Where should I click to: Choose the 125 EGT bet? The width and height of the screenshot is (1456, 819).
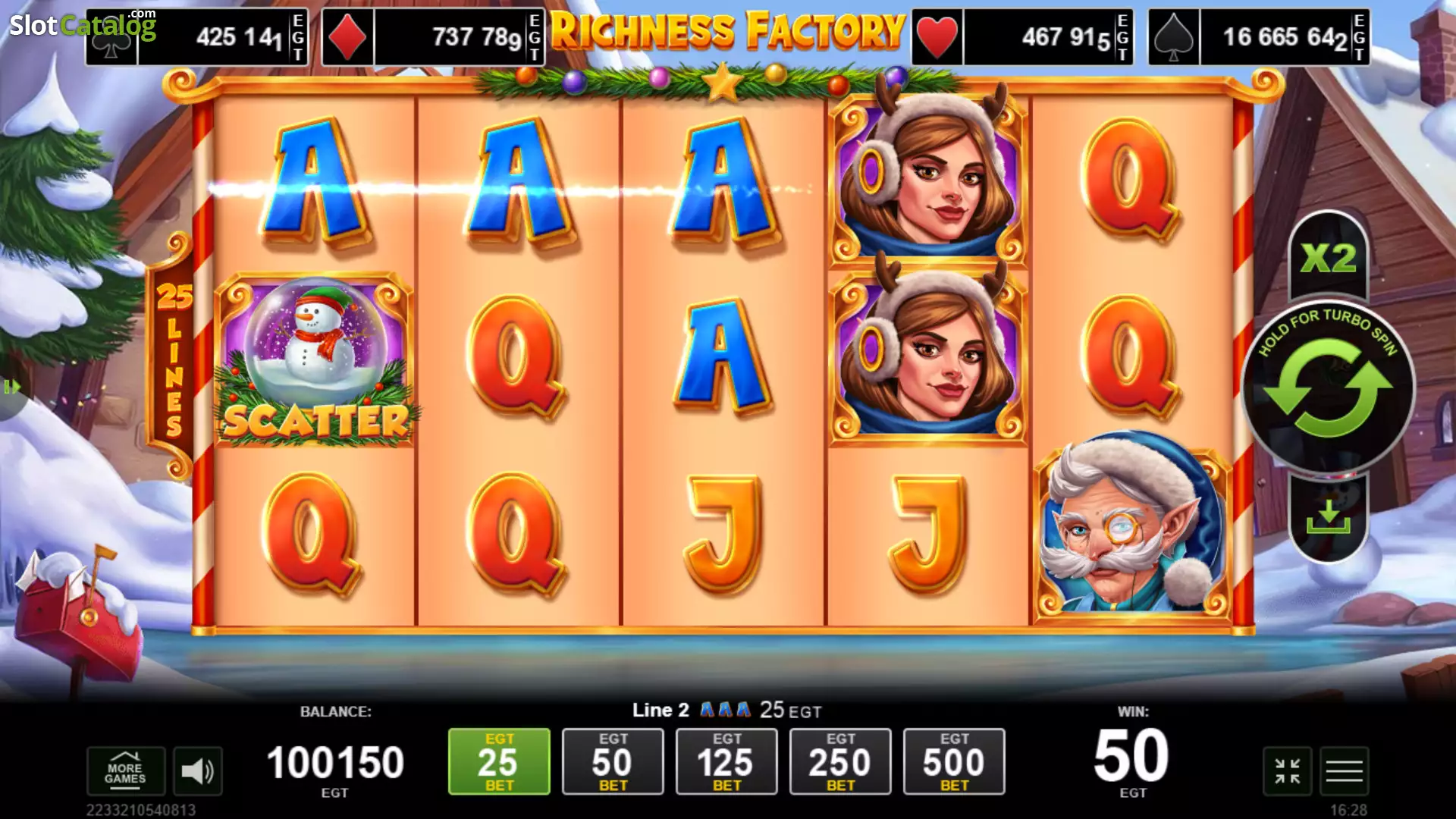(x=726, y=761)
